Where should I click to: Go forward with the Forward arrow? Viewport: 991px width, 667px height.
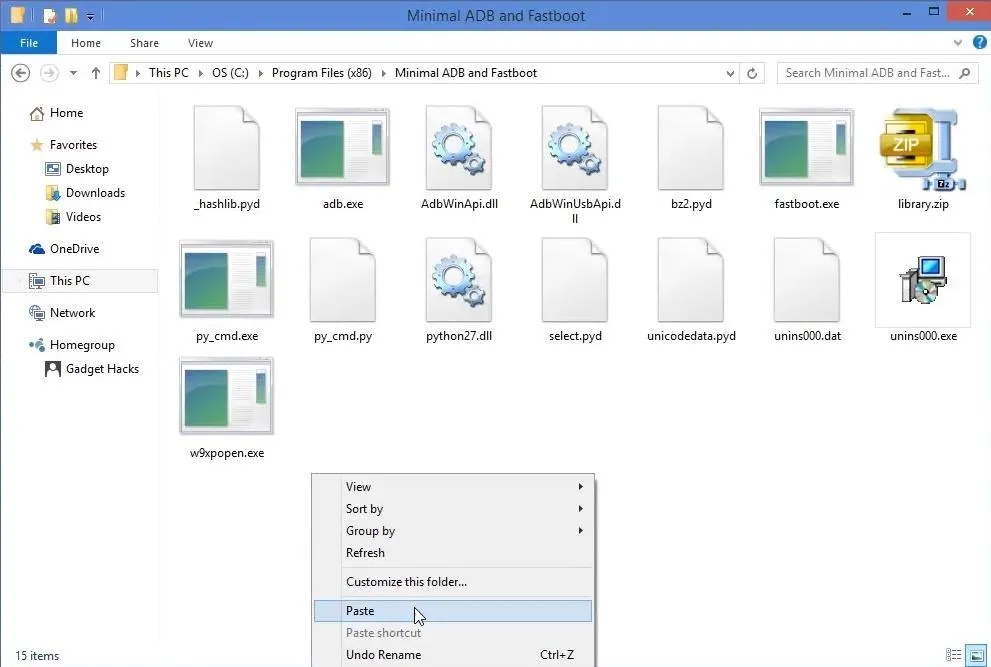point(49,73)
